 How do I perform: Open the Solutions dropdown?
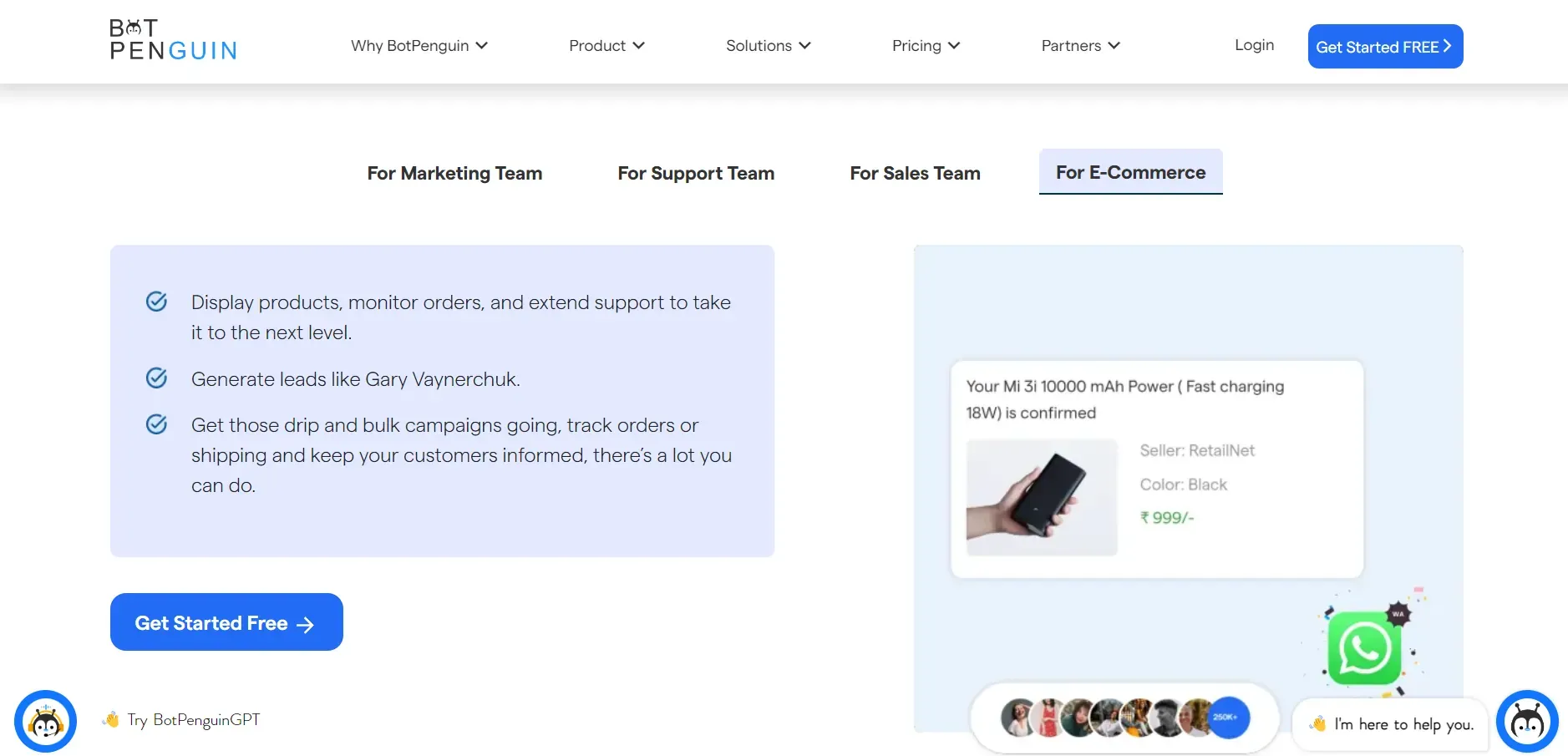point(769,46)
